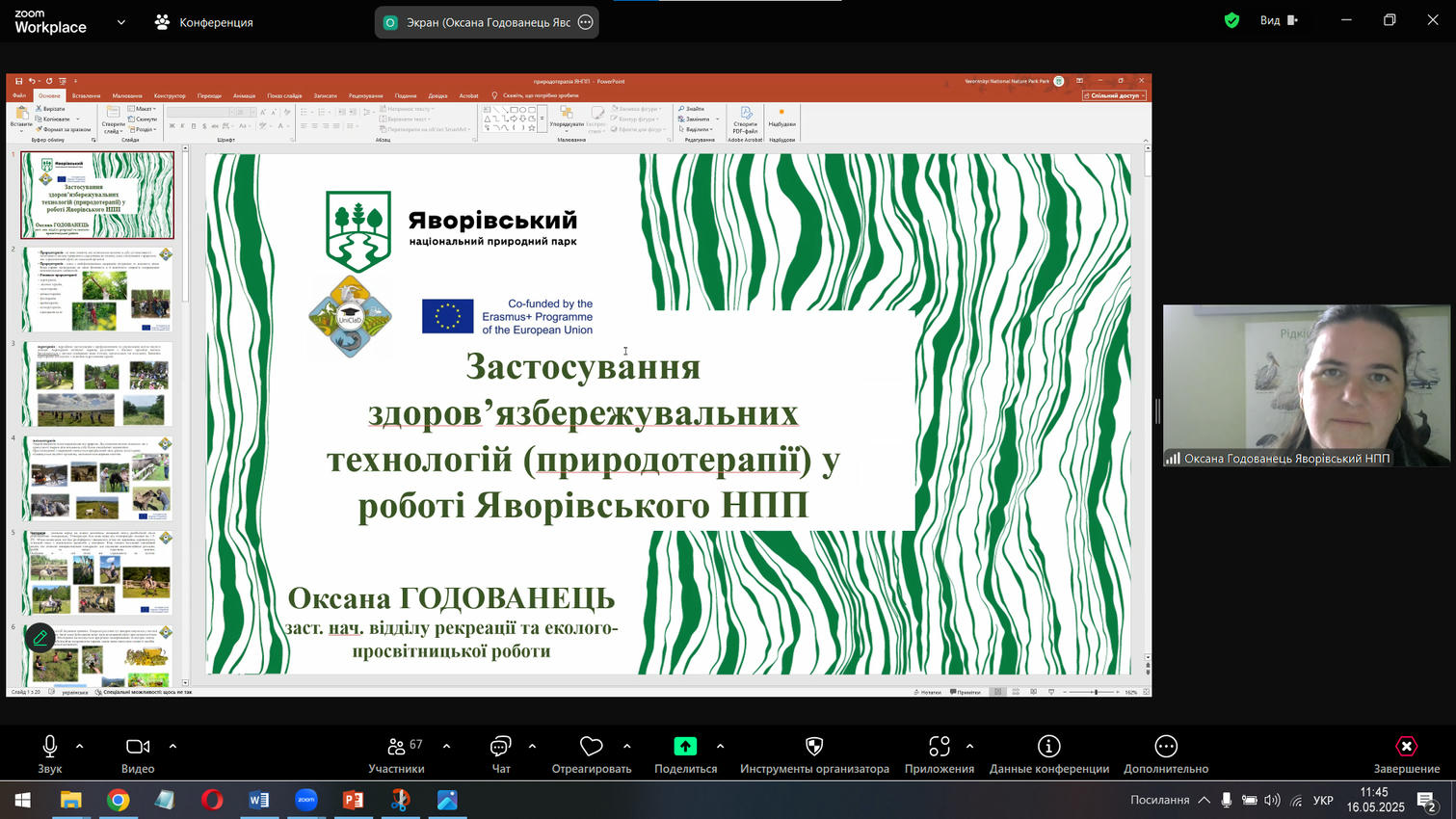
Task: Select slide 2 thumbnail in PowerPoint panel
Action: pos(97,289)
